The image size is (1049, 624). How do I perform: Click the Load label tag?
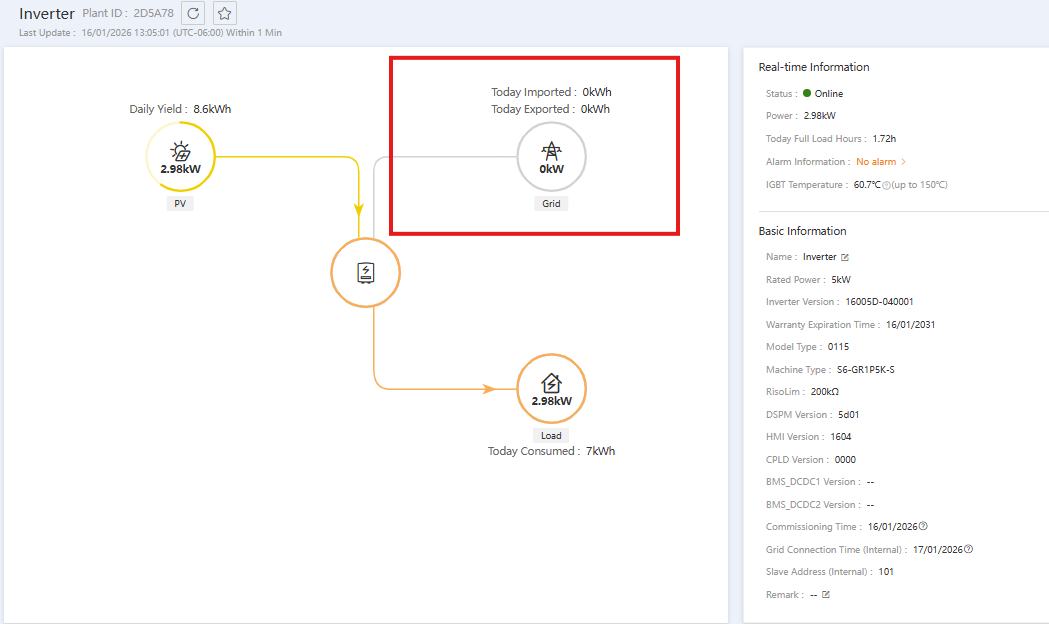[x=551, y=435]
